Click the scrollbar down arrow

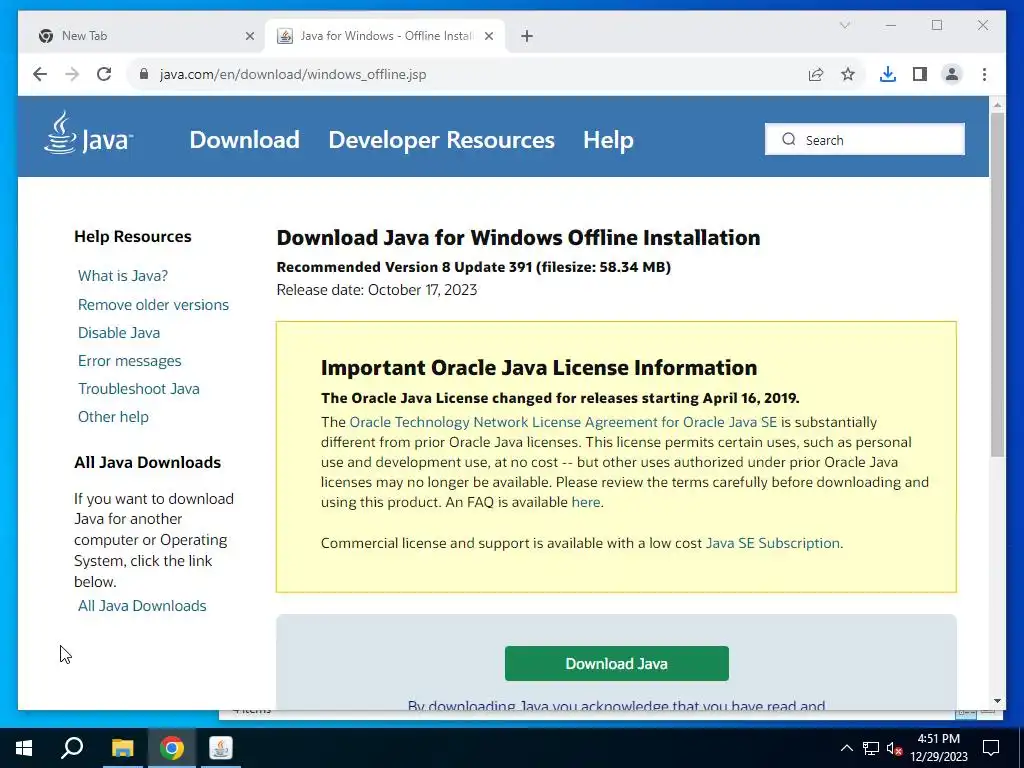(997, 701)
